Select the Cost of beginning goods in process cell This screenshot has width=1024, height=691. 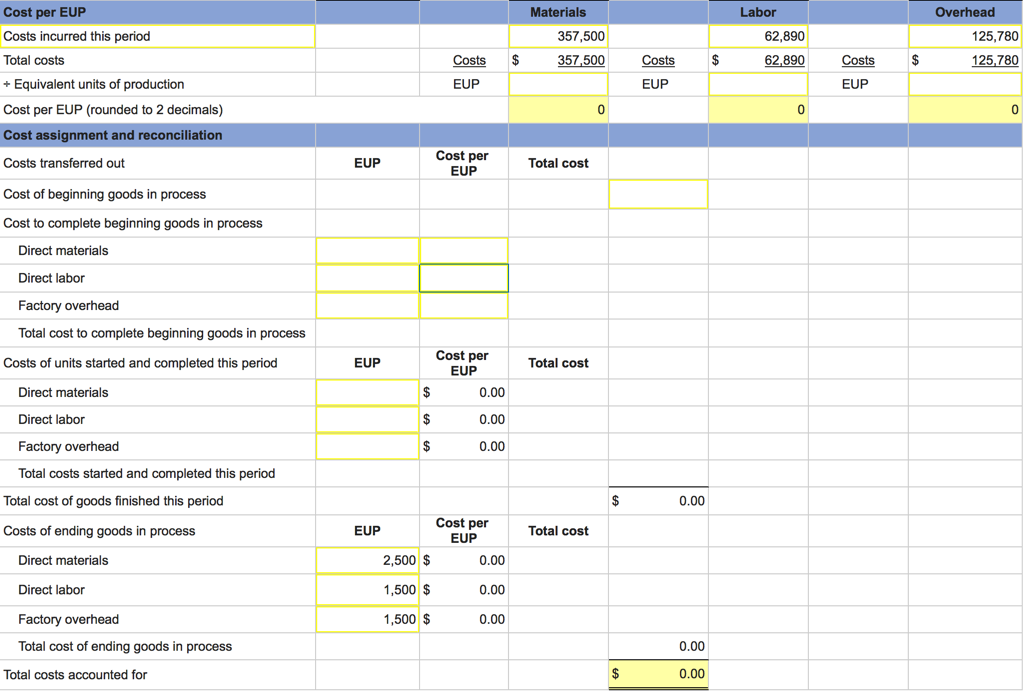[657, 194]
